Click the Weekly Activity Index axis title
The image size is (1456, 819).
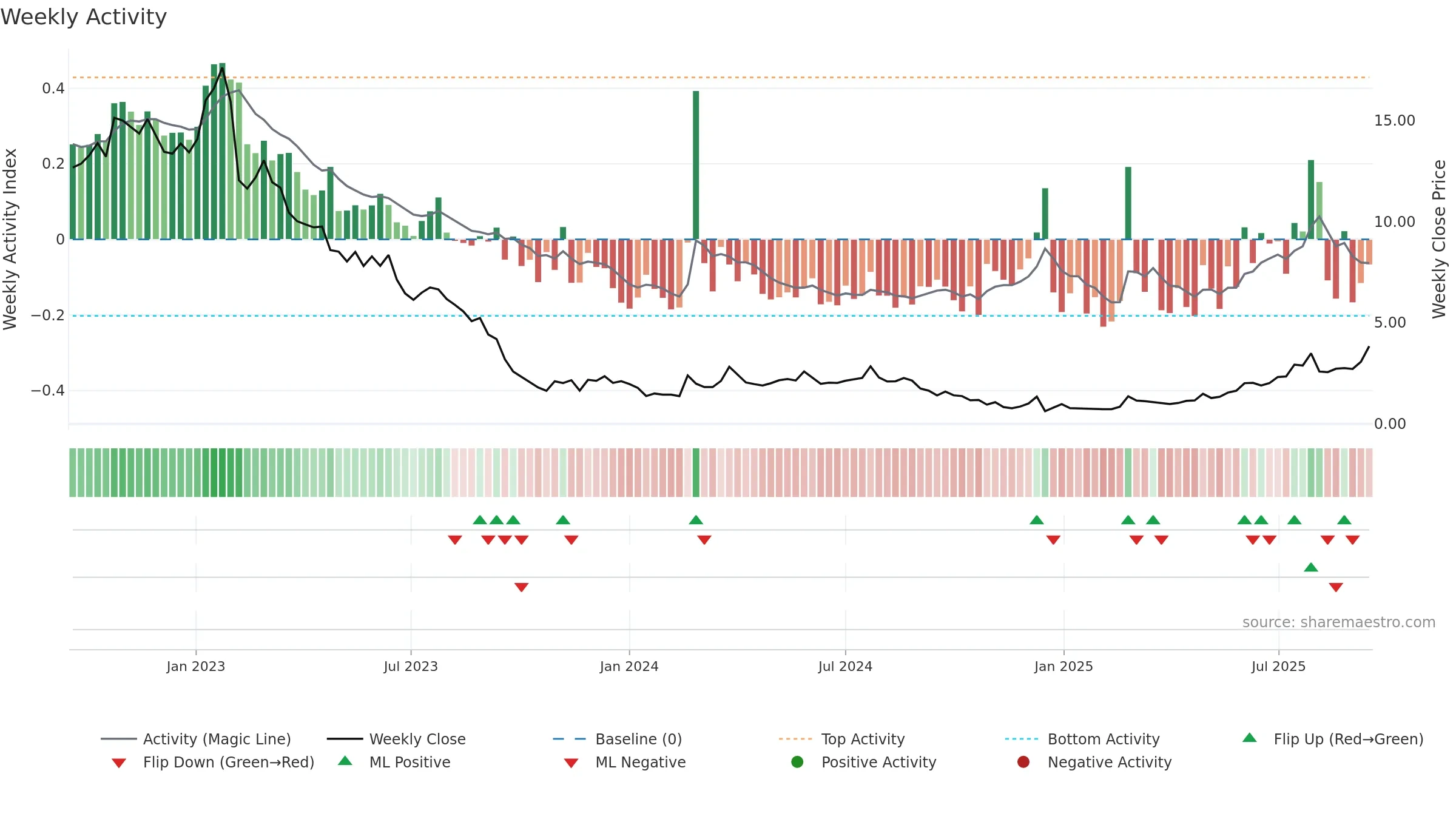[x=10, y=239]
